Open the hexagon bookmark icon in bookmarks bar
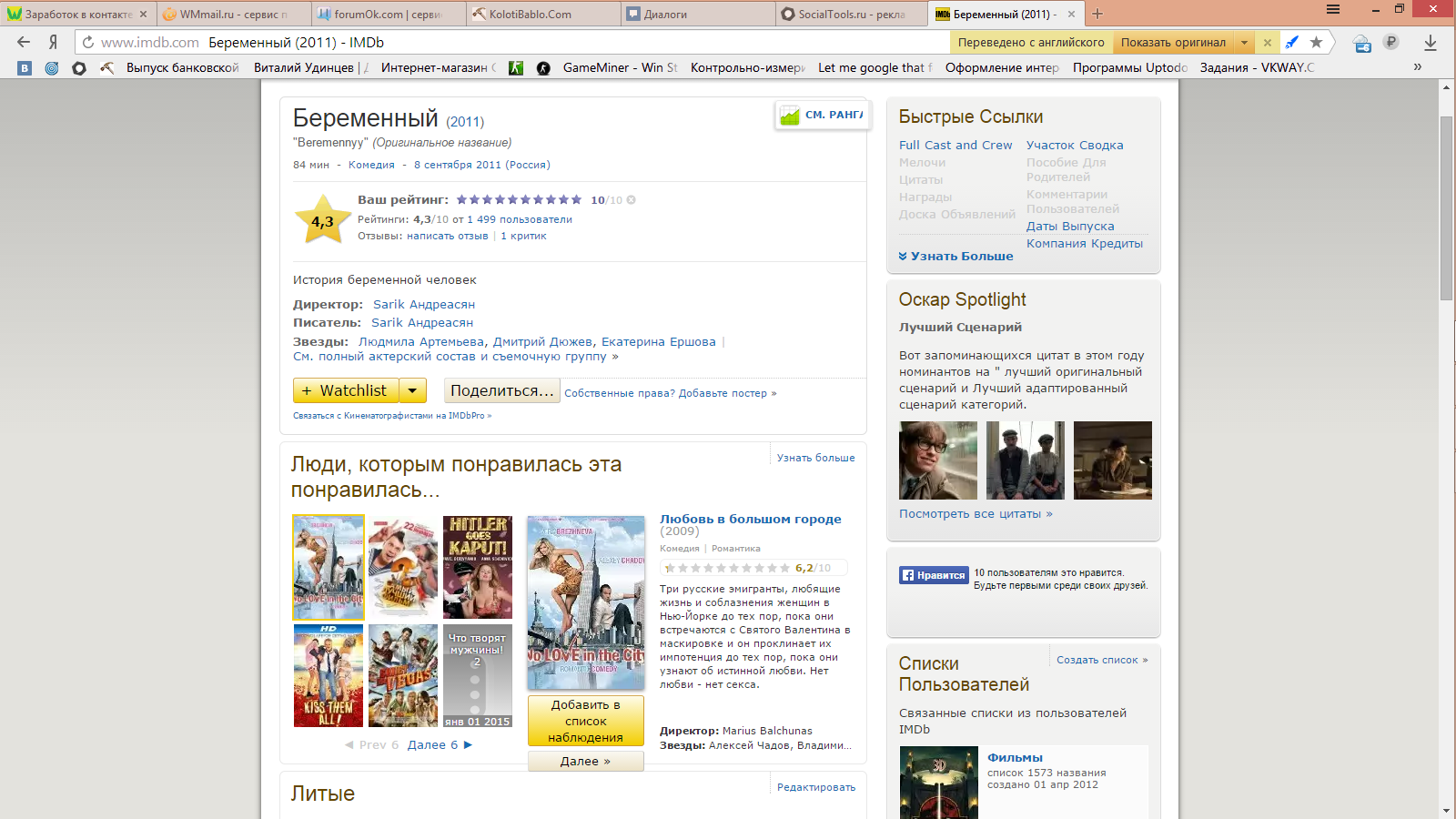Viewport: 1456px width, 819px height. point(79,67)
